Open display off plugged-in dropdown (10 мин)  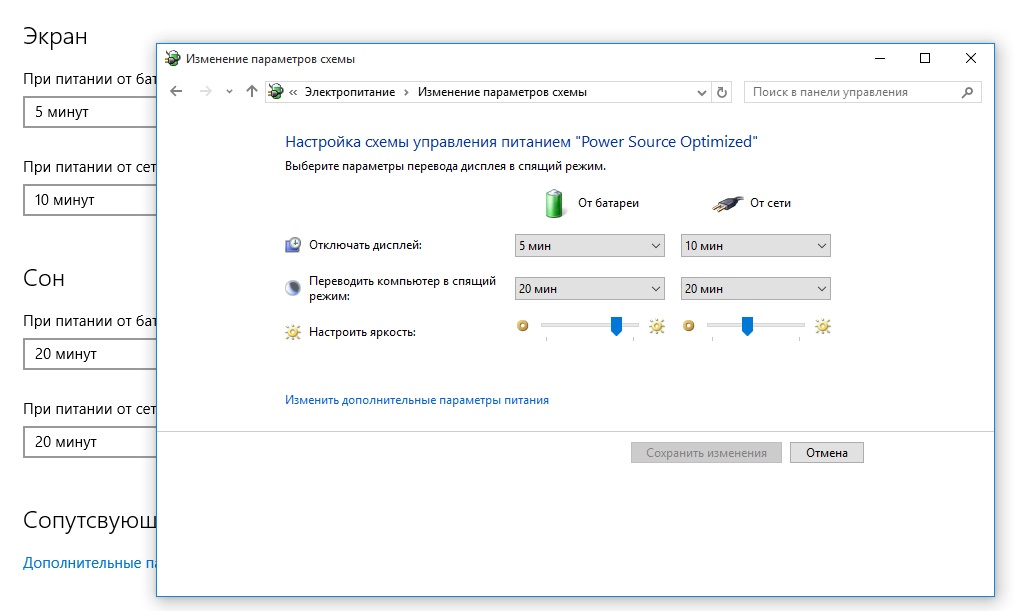point(755,246)
